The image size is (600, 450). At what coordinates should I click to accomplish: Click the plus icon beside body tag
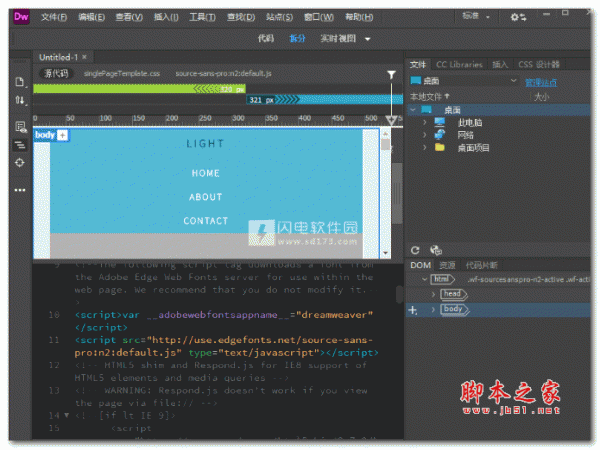[63, 135]
